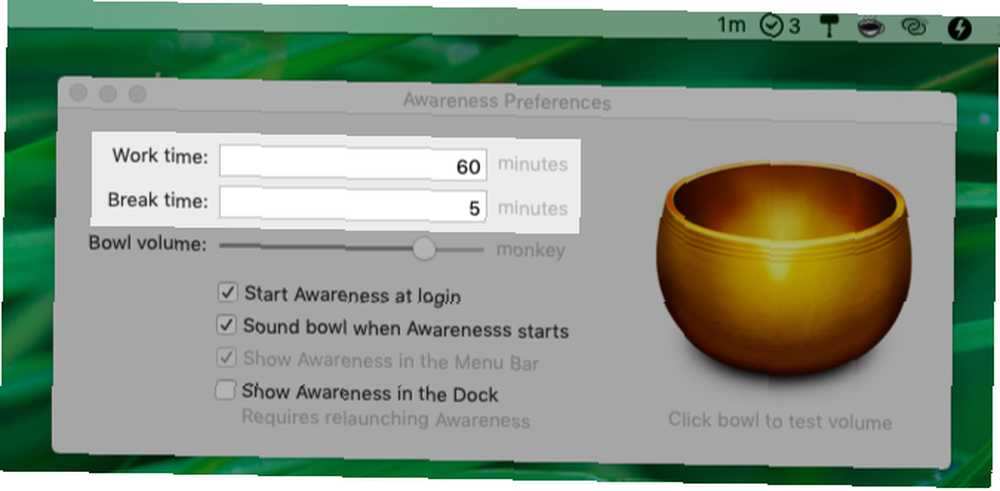Screen dimensions: 1000x491
Task: Click inside the Break time field
Action: 353,205
